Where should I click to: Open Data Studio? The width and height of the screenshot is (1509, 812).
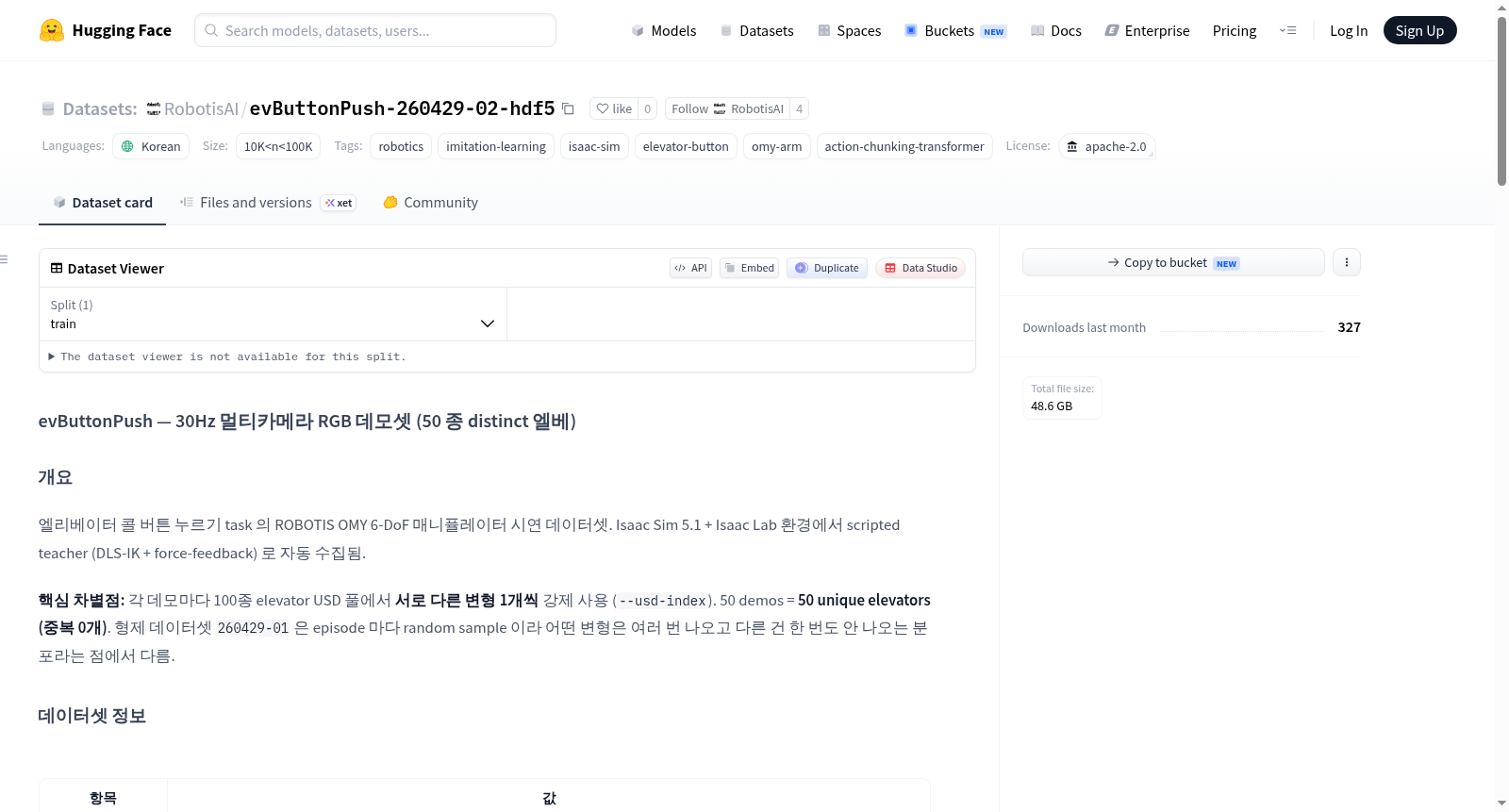pyautogui.click(x=920, y=268)
